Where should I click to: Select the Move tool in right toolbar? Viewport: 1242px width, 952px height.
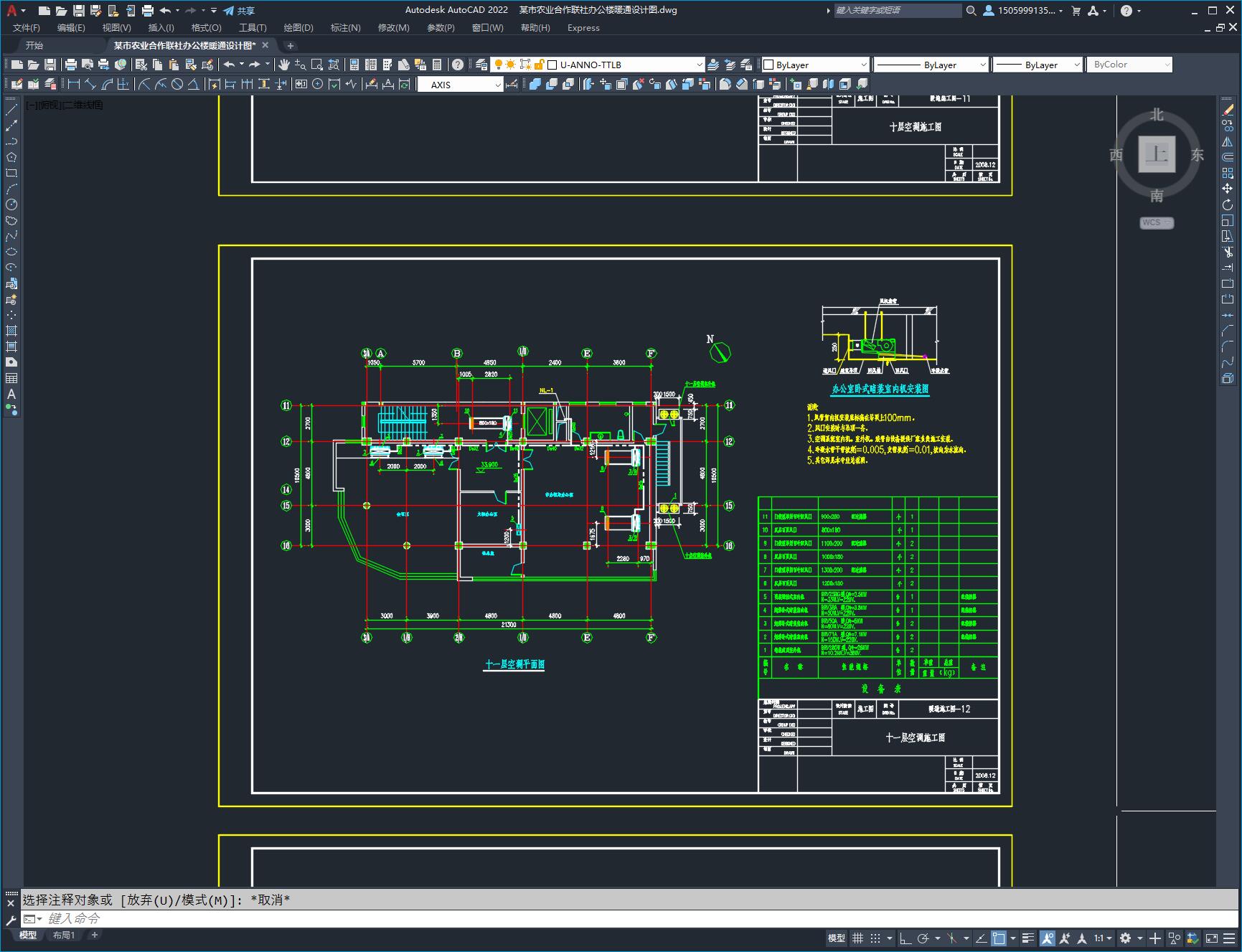click(1228, 189)
